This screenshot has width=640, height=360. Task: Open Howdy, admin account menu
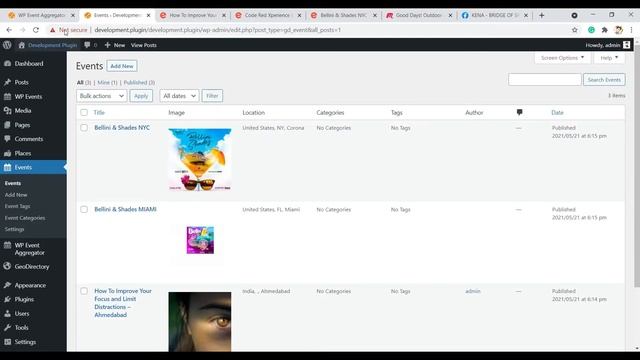[x=608, y=45]
